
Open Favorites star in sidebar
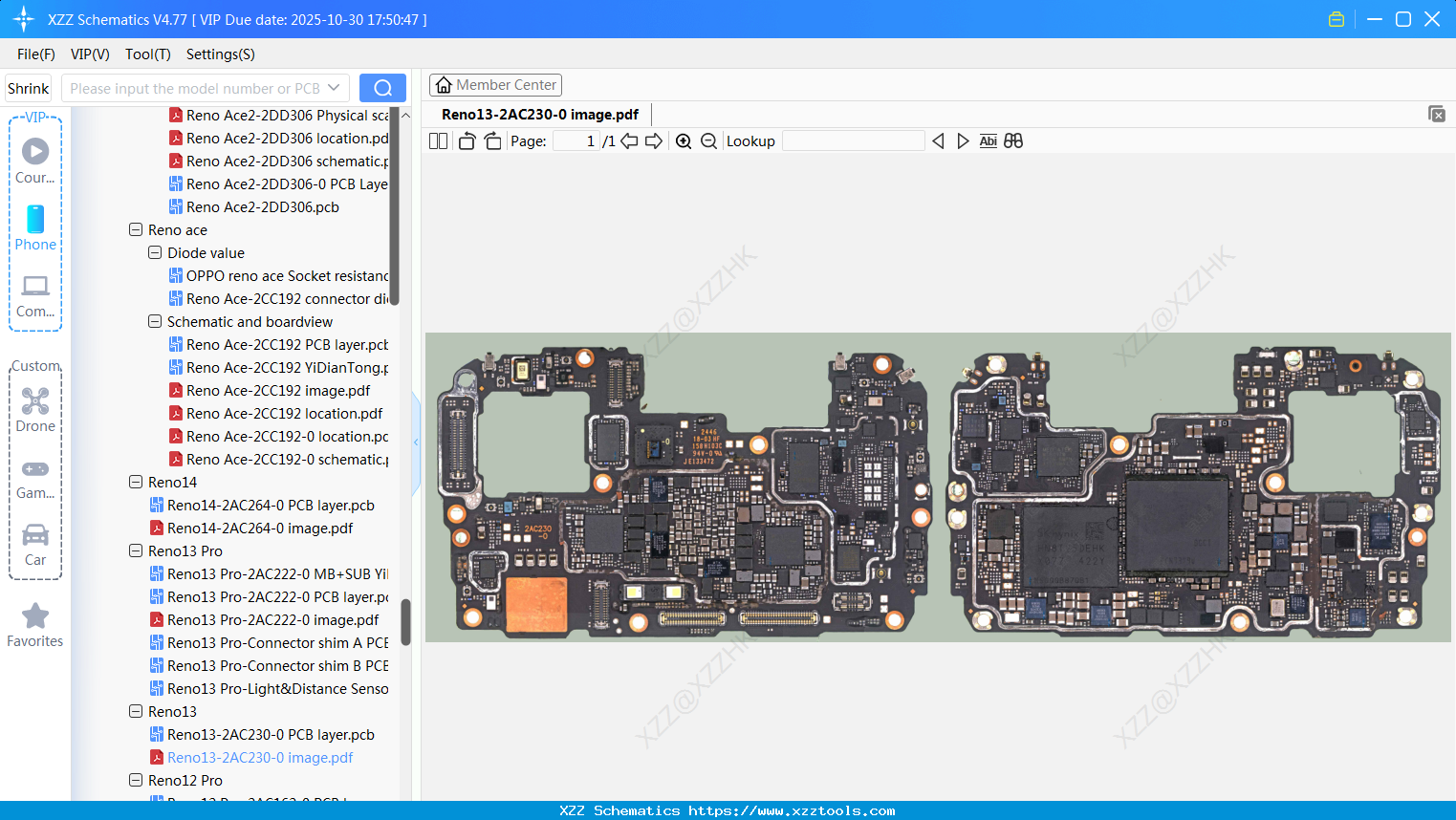coord(35,625)
